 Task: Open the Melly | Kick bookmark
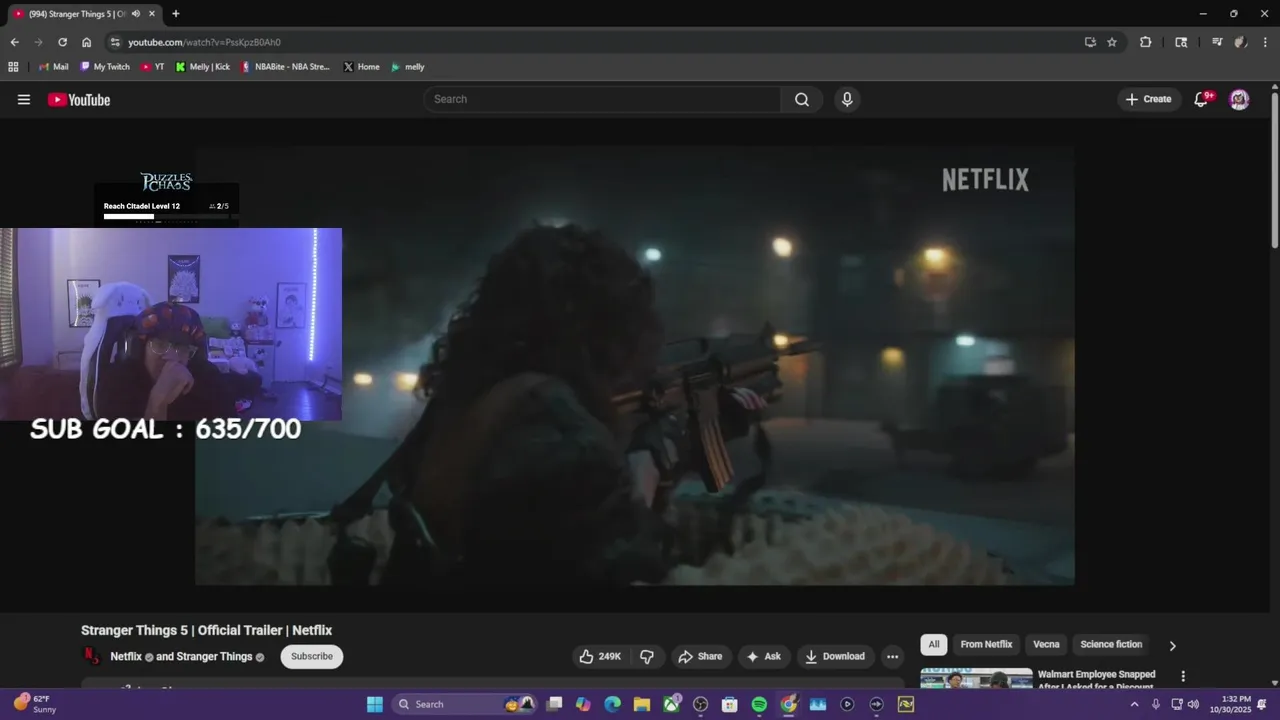[x=203, y=67]
